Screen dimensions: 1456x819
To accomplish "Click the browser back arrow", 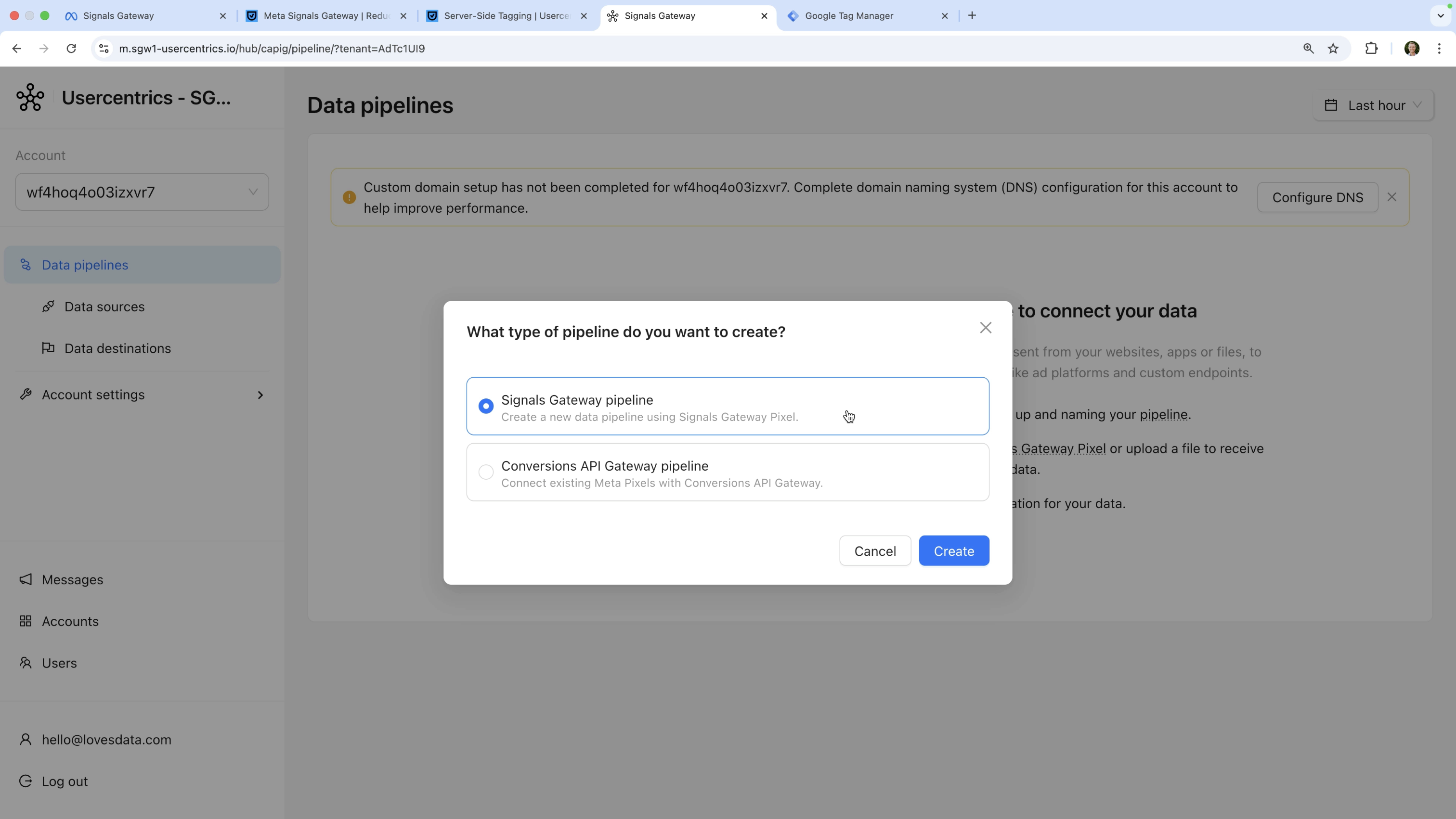I will click(16, 49).
